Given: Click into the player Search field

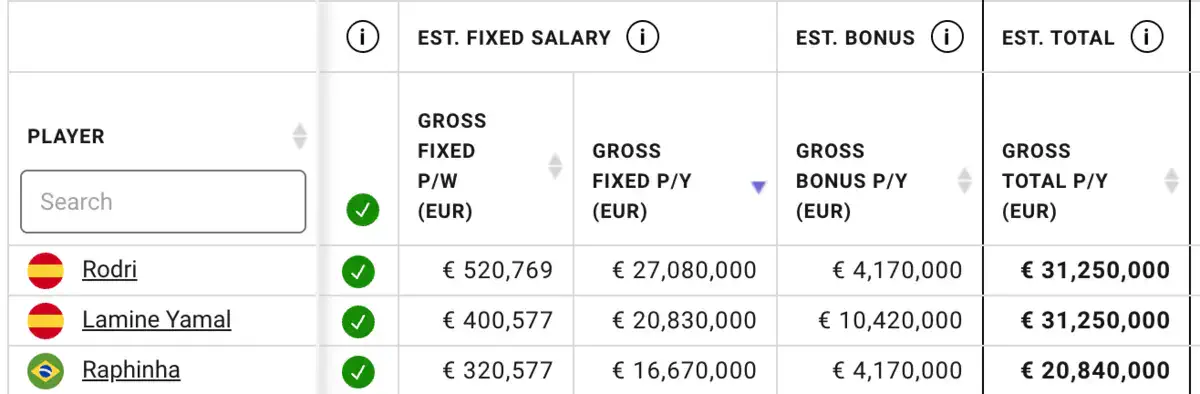Looking at the screenshot, I should point(163,201).
